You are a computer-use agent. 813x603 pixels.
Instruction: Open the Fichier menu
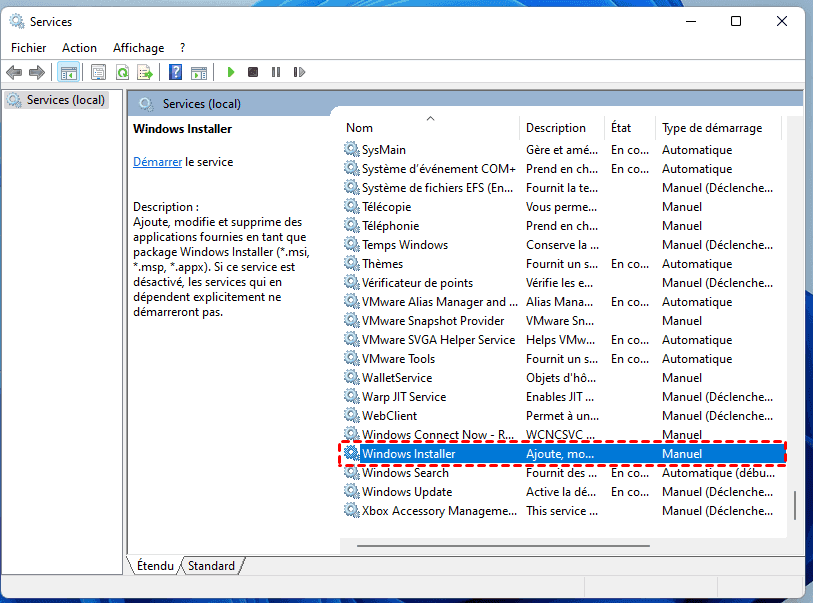coord(28,47)
